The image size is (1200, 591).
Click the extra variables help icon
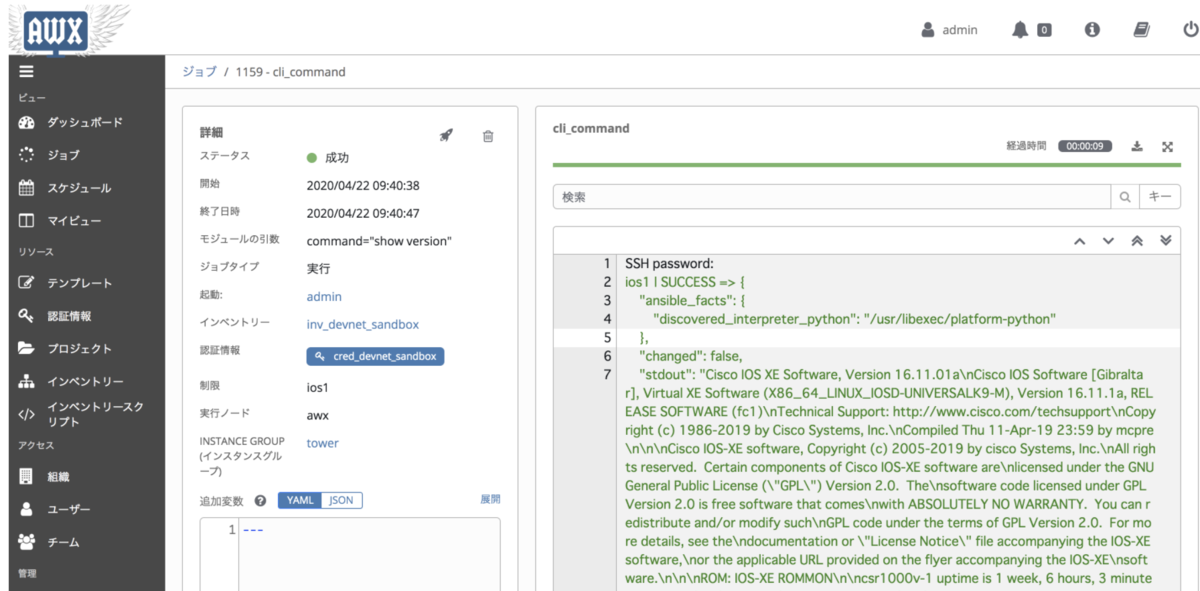point(260,500)
